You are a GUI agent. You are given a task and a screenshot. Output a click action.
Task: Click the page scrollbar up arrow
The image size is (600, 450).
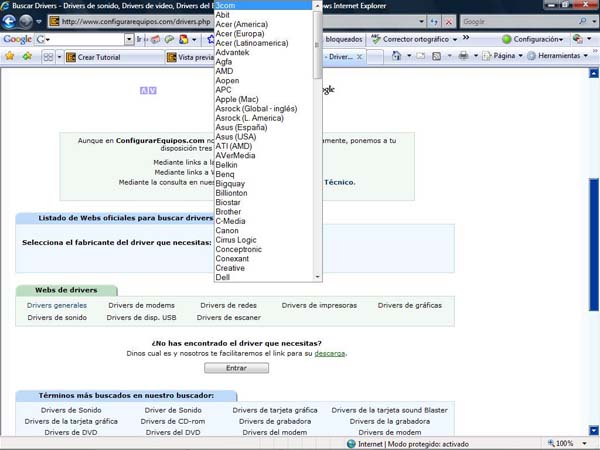[x=593, y=73]
